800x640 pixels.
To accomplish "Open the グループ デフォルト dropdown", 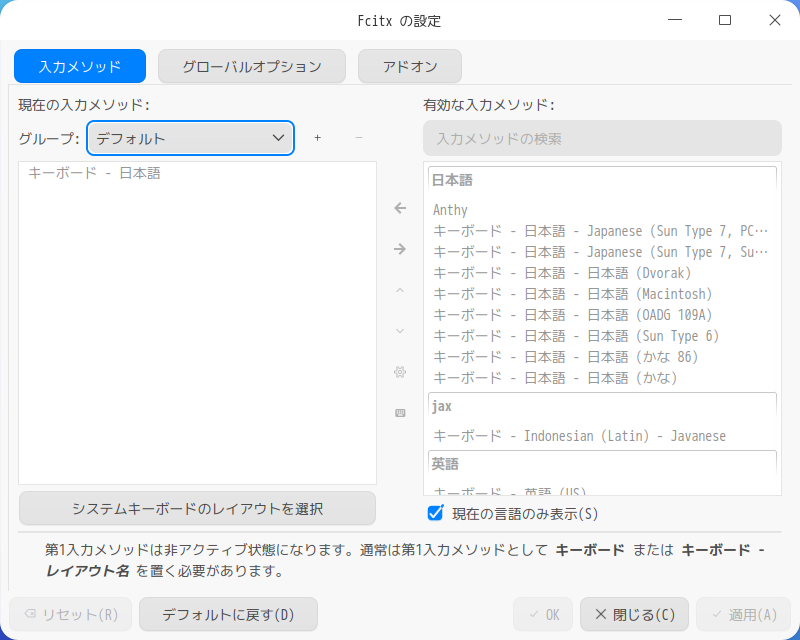I will (x=190, y=138).
